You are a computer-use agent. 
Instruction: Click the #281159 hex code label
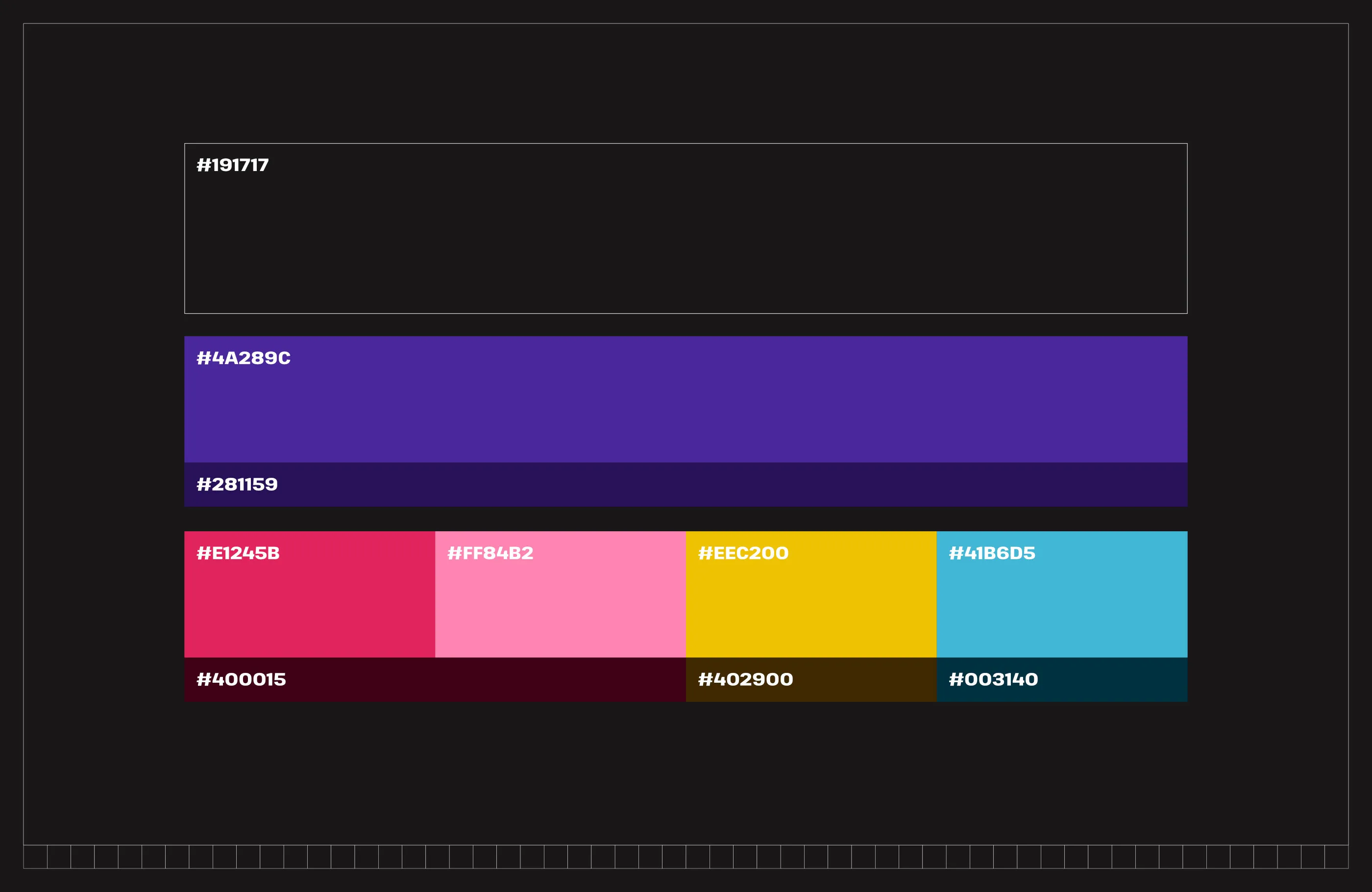click(237, 485)
